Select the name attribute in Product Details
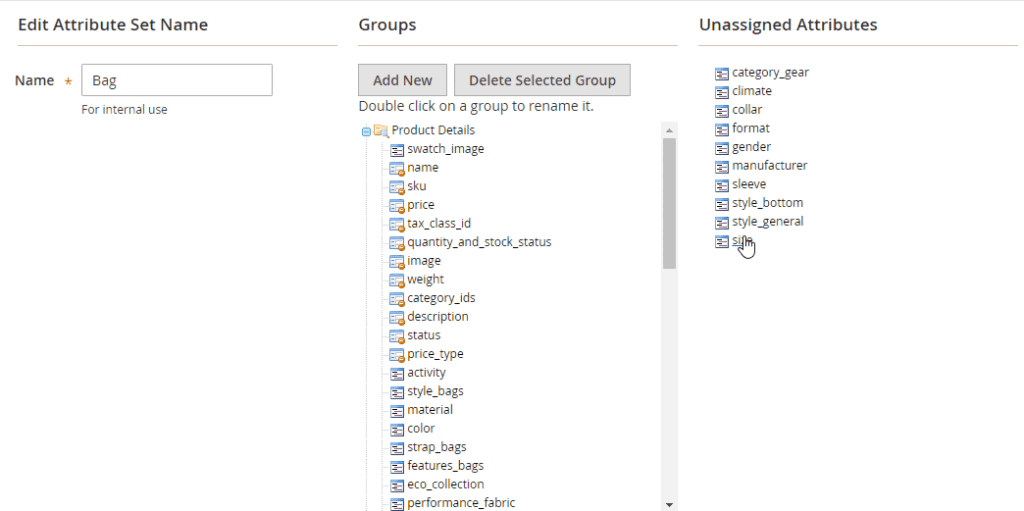This screenshot has height=511, width=1024. [423, 167]
